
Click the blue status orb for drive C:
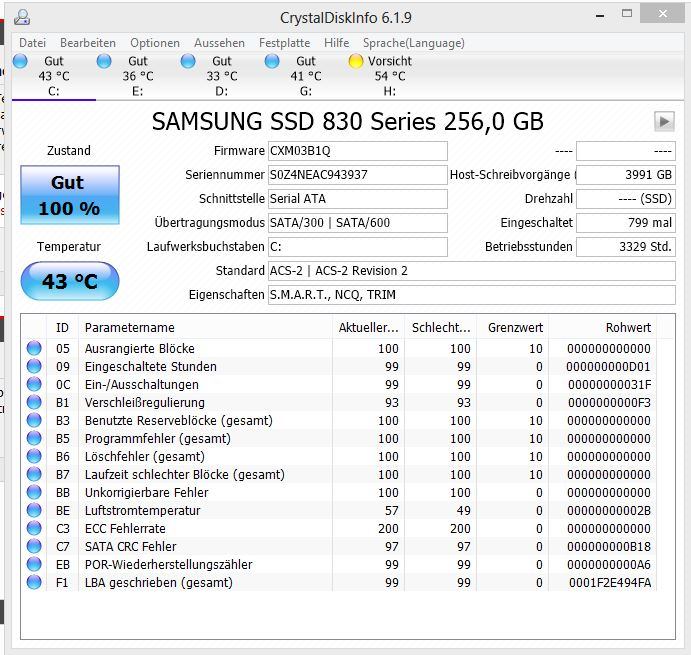pos(20,61)
